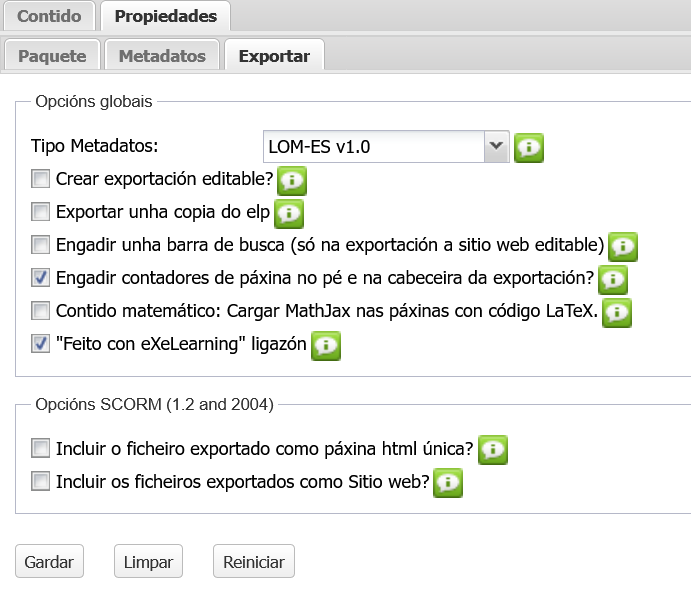Click the help icon next to Tipo Metadatos
Viewport: 691px width, 591px height.
click(529, 147)
